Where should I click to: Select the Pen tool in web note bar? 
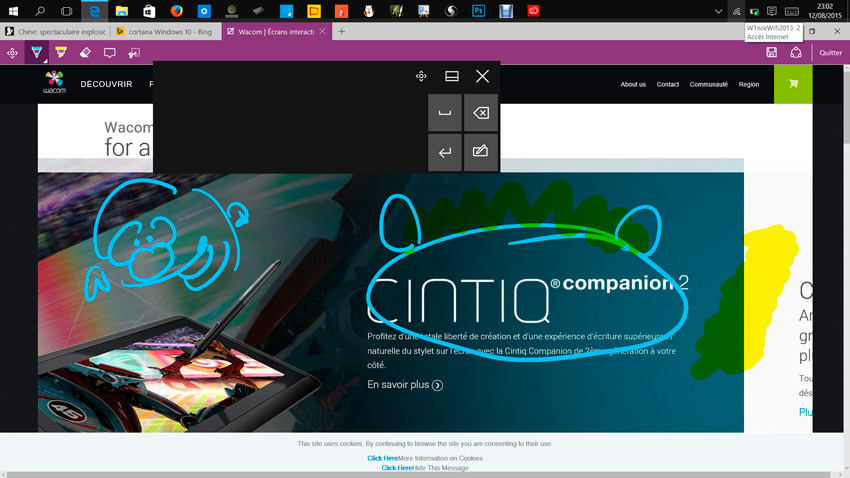tap(36, 53)
